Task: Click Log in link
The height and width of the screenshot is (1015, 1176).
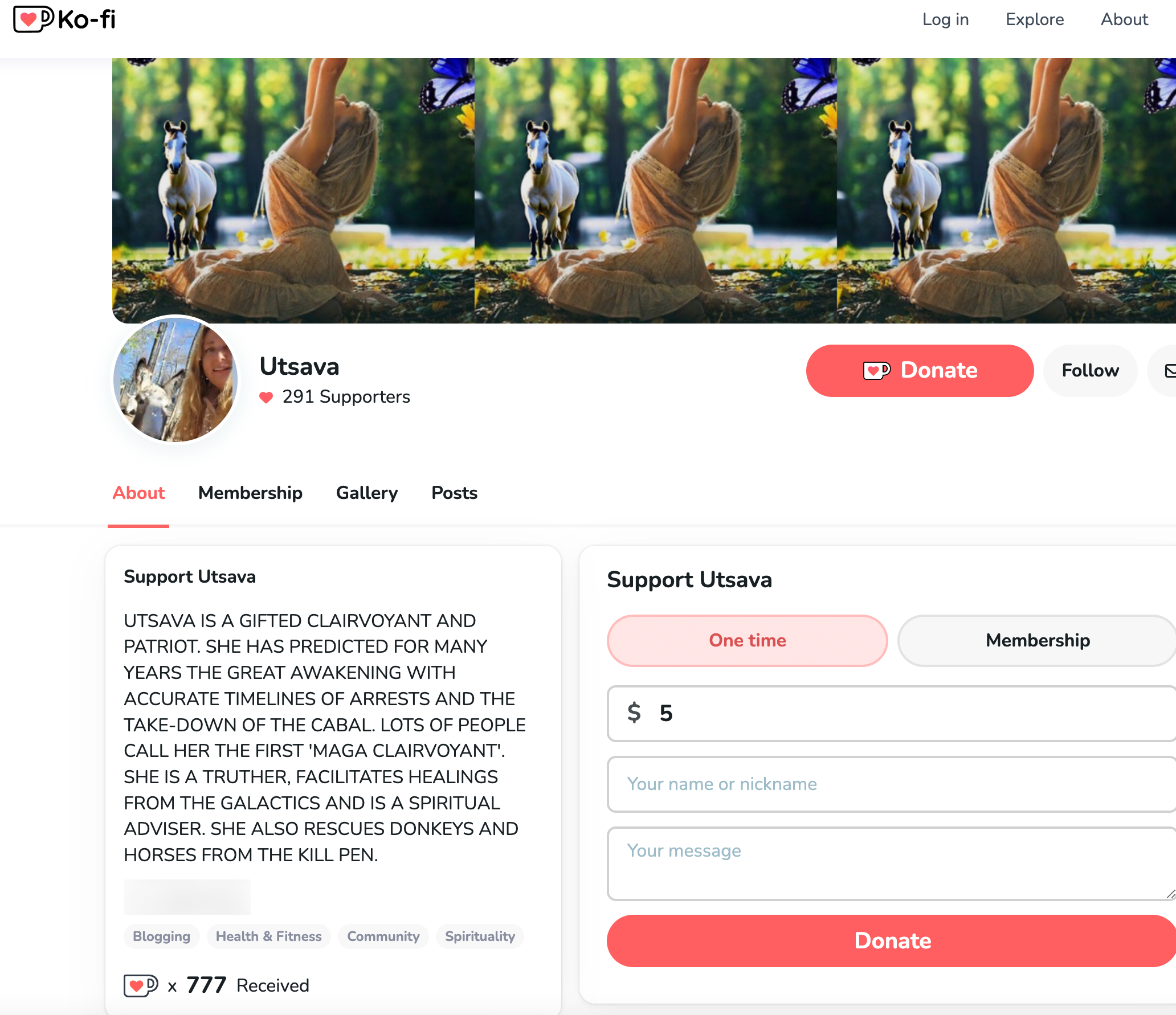Action: pyautogui.click(x=945, y=19)
